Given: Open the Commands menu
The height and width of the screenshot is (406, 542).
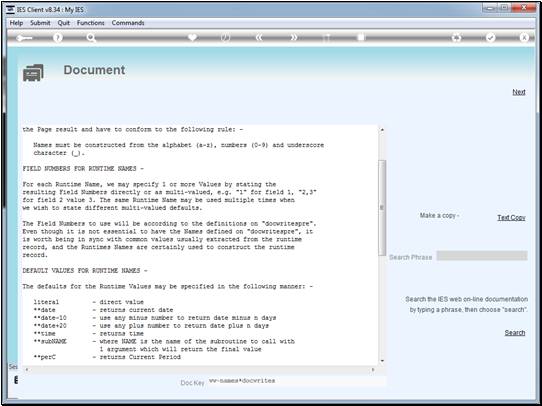Looking at the screenshot, I should click(x=128, y=23).
